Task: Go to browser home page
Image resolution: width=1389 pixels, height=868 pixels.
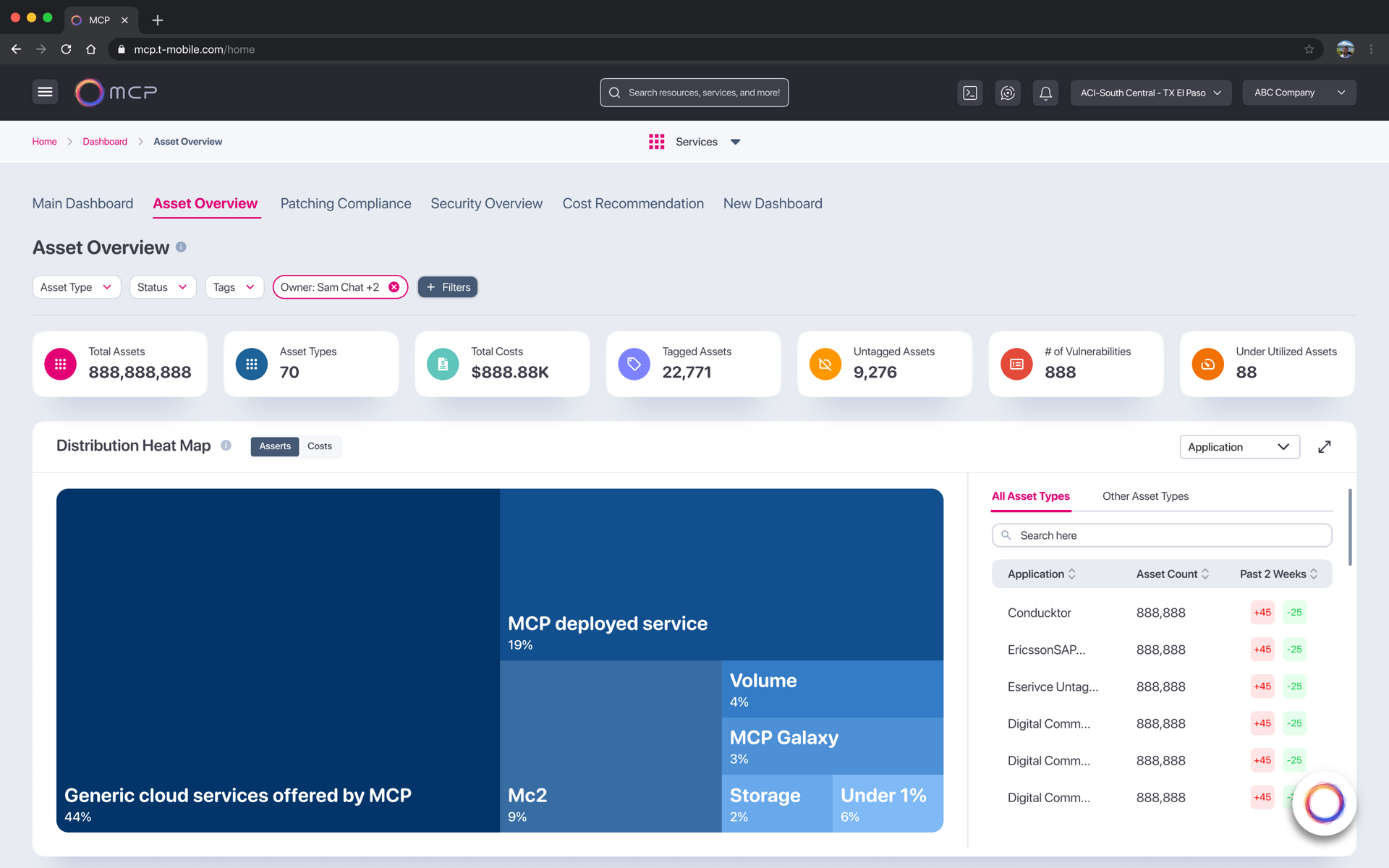Action: pyautogui.click(x=90, y=49)
